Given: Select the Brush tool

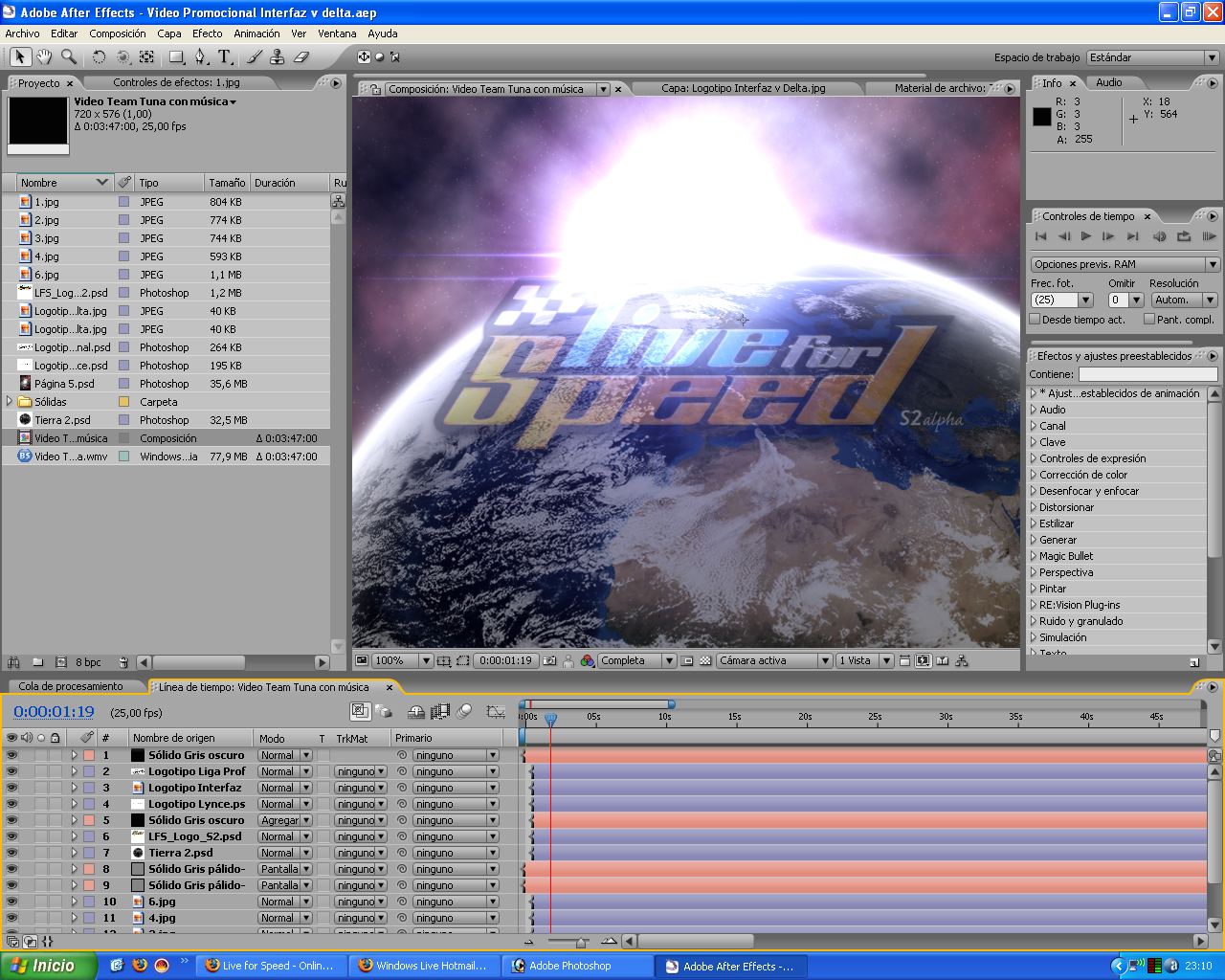Looking at the screenshot, I should 255,57.
